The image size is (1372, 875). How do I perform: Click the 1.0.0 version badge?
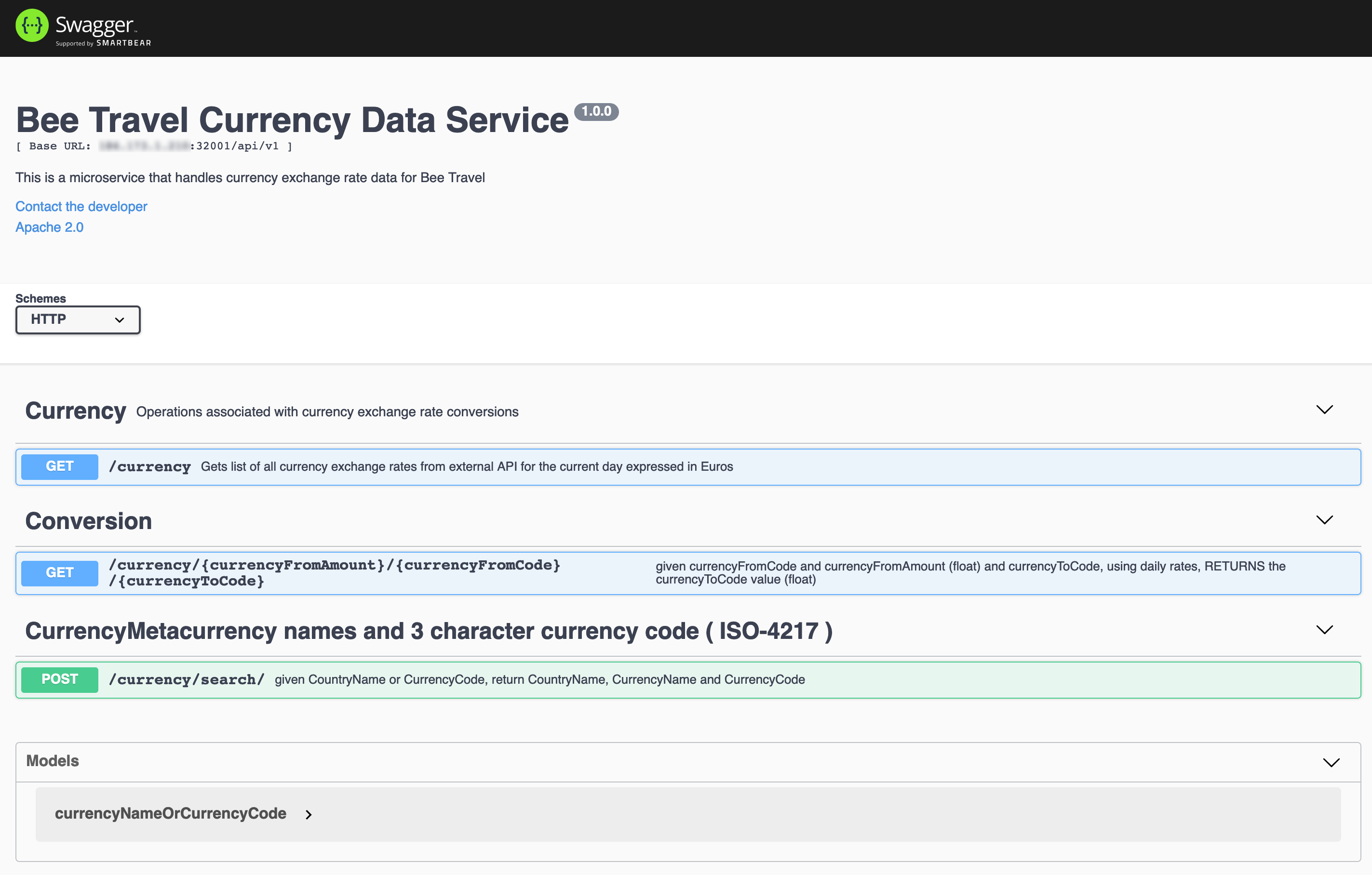(x=596, y=112)
